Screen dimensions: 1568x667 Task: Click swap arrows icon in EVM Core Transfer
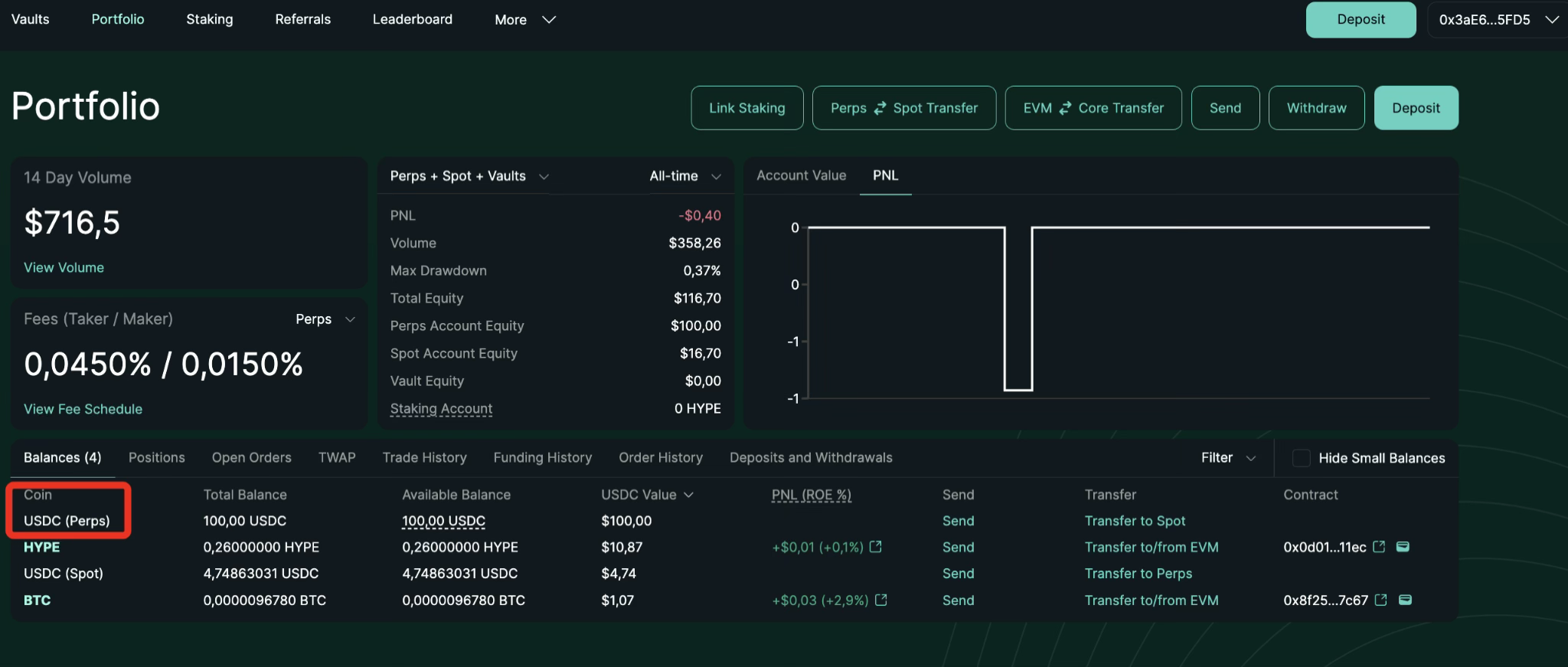[1065, 108]
